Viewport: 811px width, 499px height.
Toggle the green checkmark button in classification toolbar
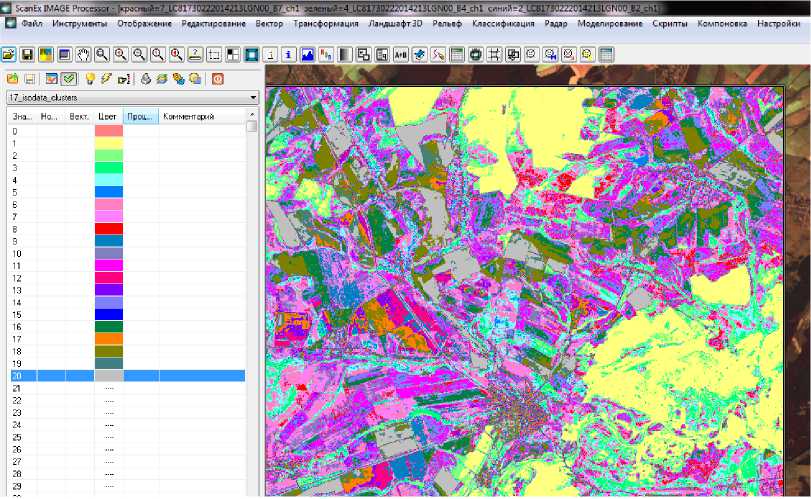(x=68, y=78)
